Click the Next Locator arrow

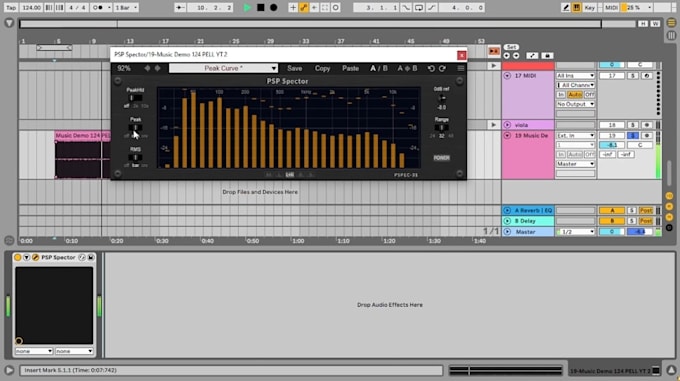516,55
